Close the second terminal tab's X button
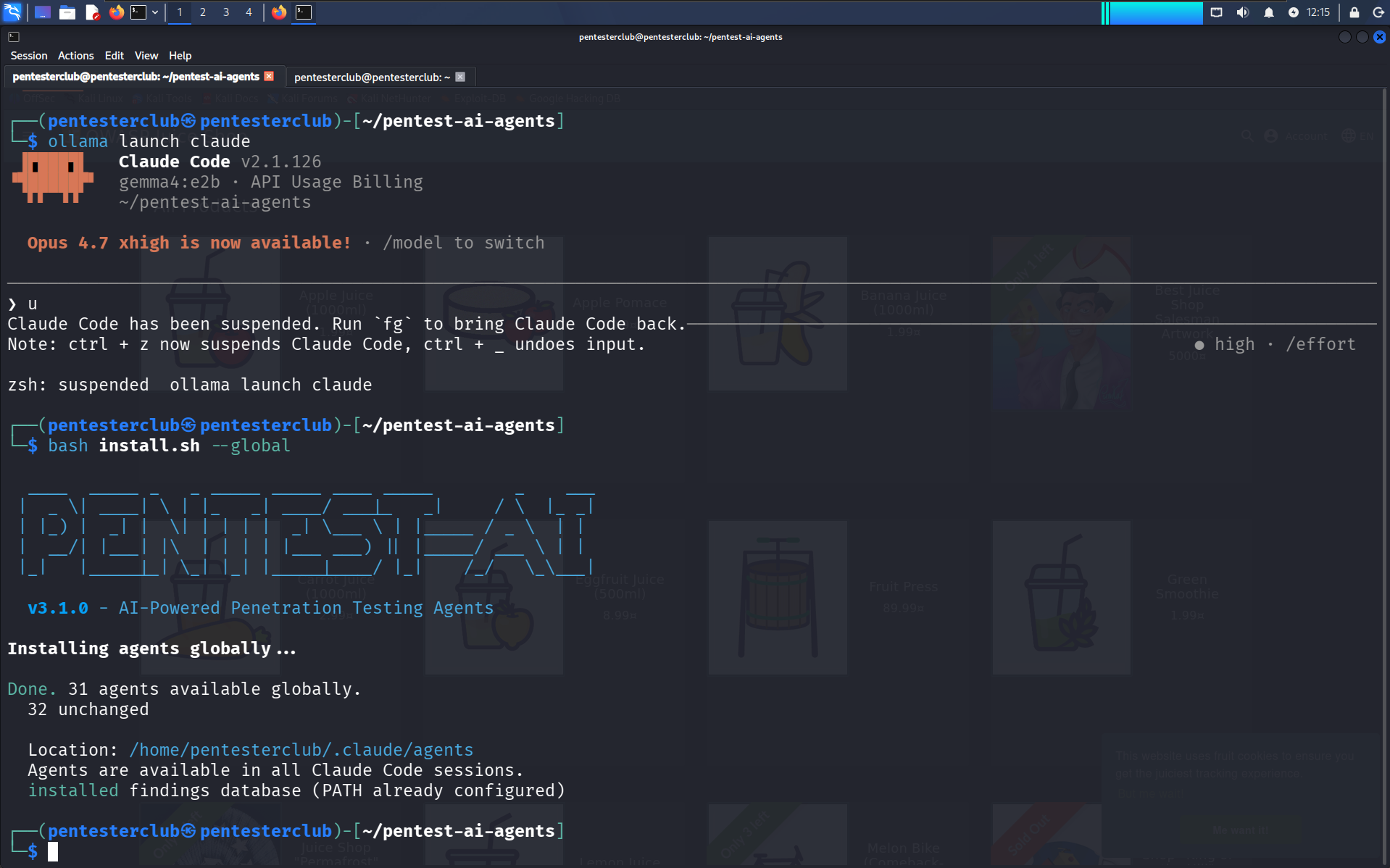 tap(460, 77)
